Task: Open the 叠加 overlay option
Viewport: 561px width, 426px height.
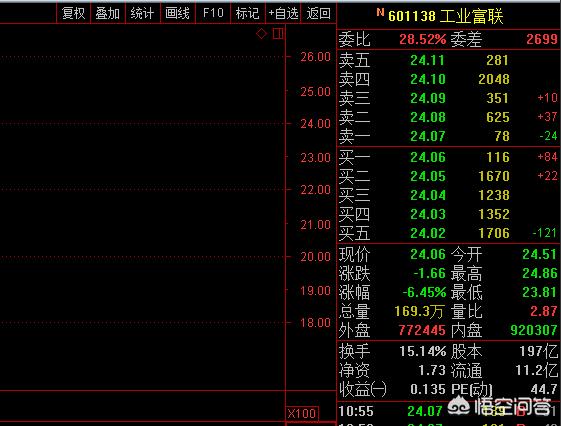Action: pyautogui.click(x=107, y=14)
